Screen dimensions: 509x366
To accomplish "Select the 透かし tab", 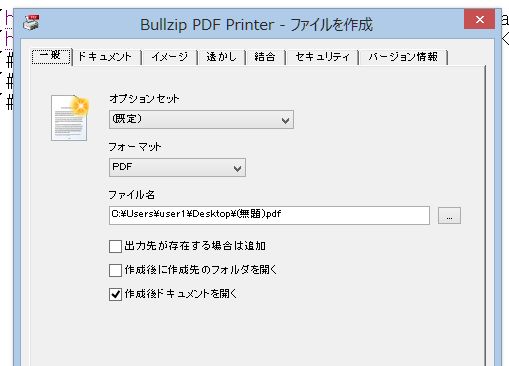I will (222, 57).
